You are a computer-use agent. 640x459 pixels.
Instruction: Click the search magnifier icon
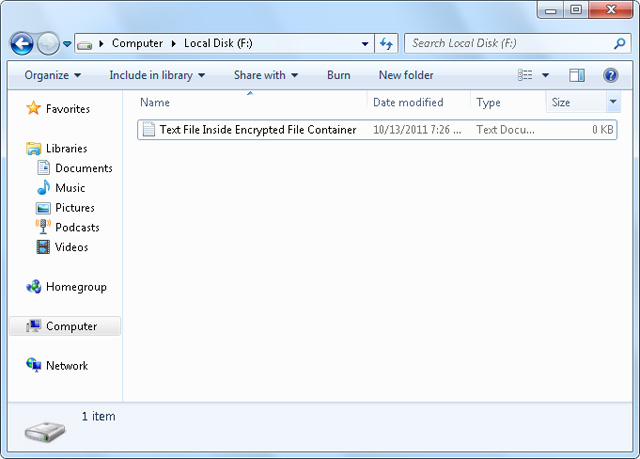click(620, 43)
